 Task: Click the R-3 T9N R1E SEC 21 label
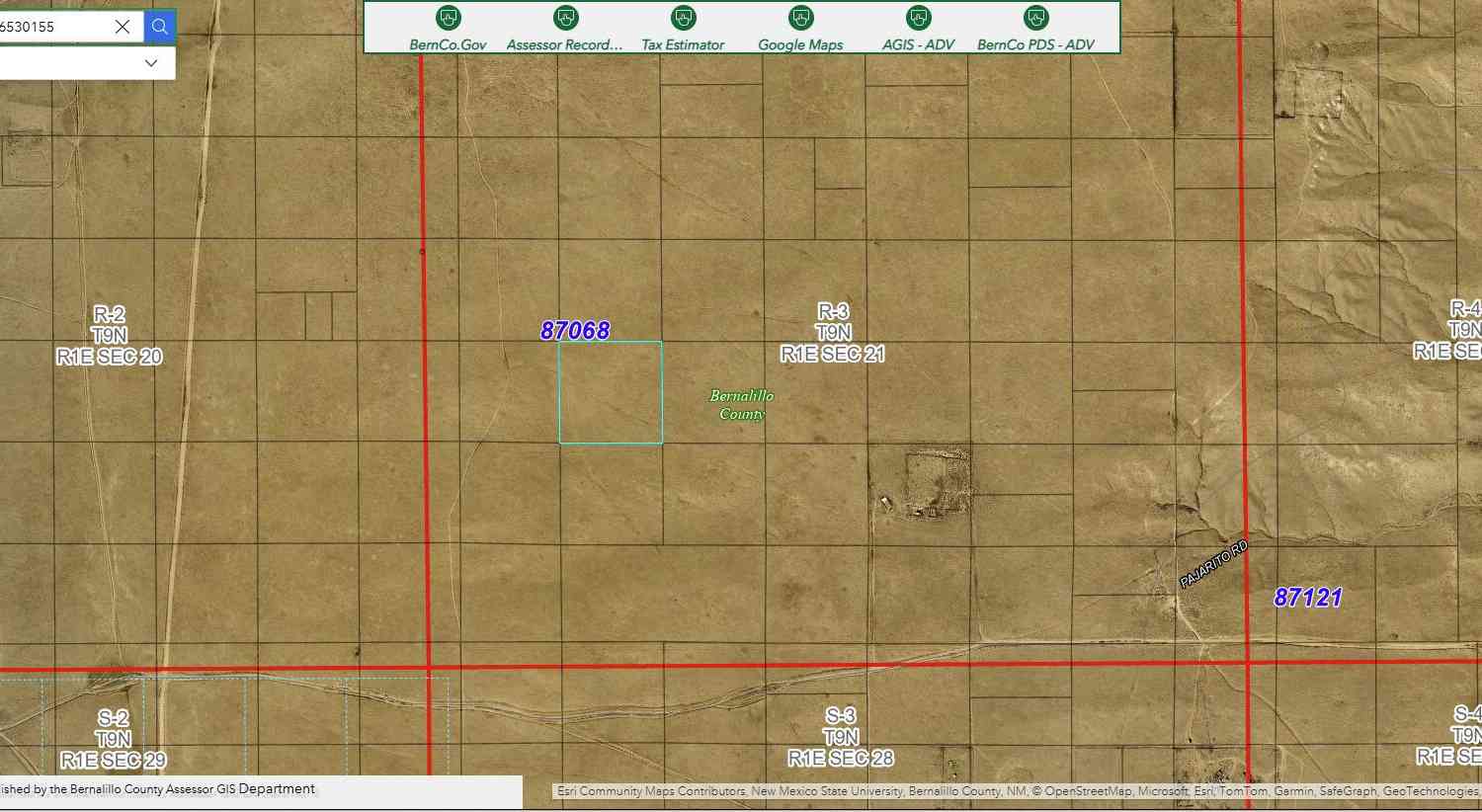(x=833, y=333)
